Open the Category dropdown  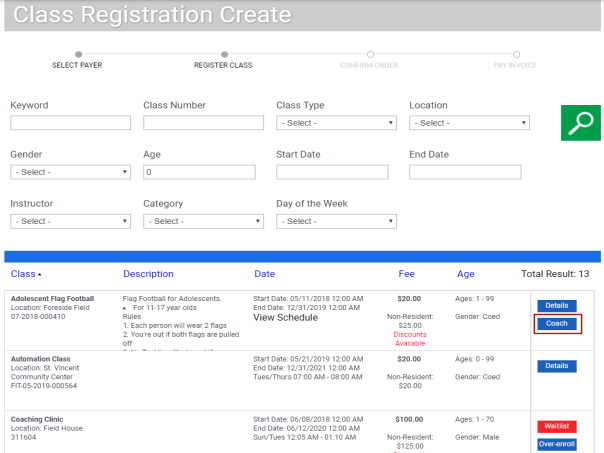(x=203, y=221)
